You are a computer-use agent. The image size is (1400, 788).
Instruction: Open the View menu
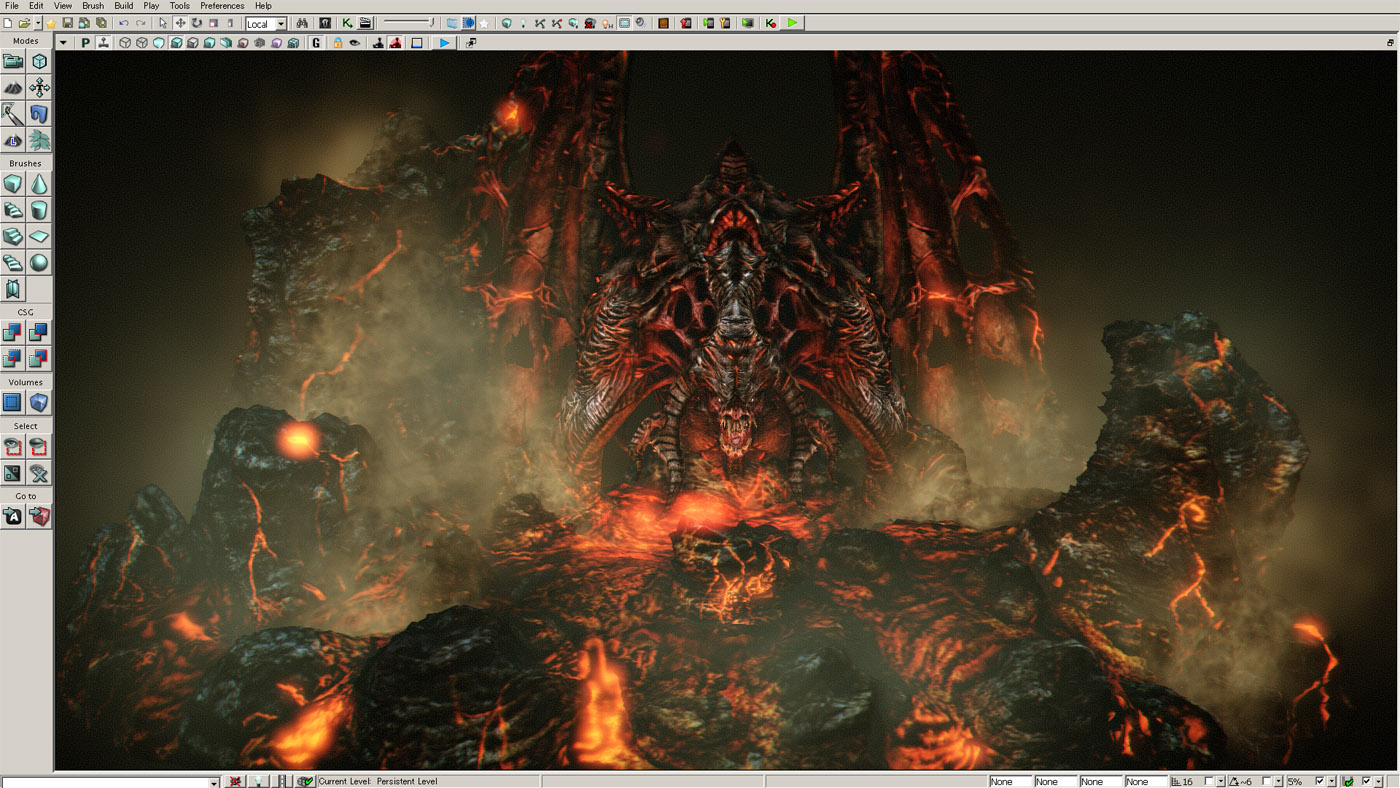63,6
